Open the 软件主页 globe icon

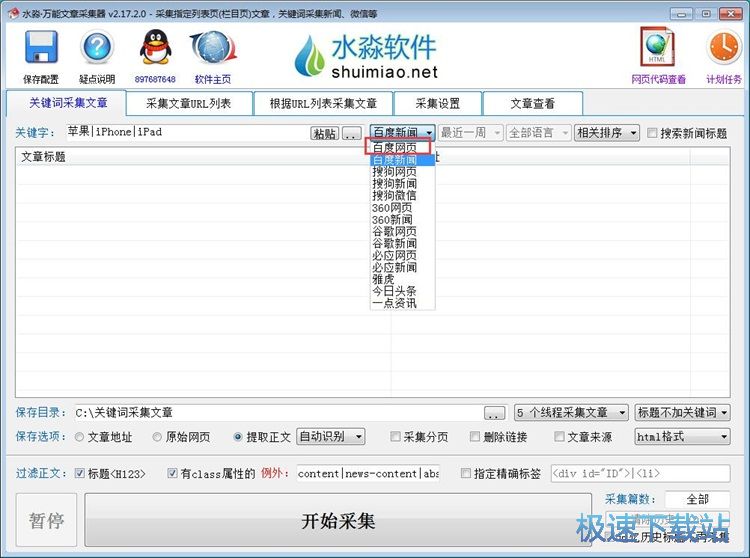pos(213,47)
